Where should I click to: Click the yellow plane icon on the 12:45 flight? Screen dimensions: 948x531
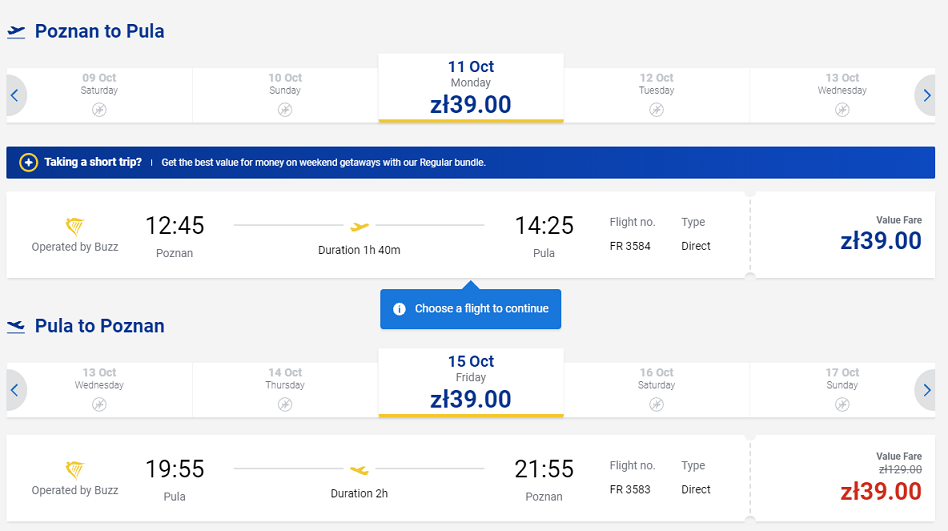pos(359,226)
